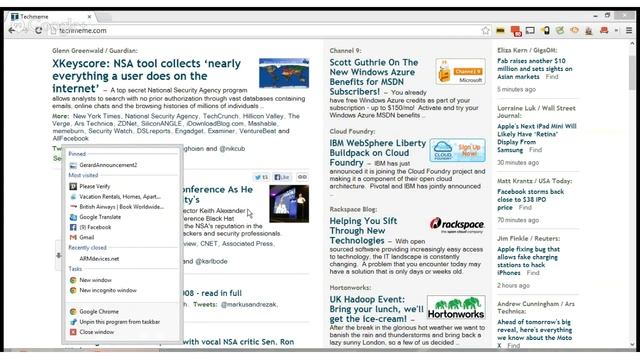The height and width of the screenshot is (360, 640).
Task: Open Apple's Next iPad Mini story
Action: point(536,138)
